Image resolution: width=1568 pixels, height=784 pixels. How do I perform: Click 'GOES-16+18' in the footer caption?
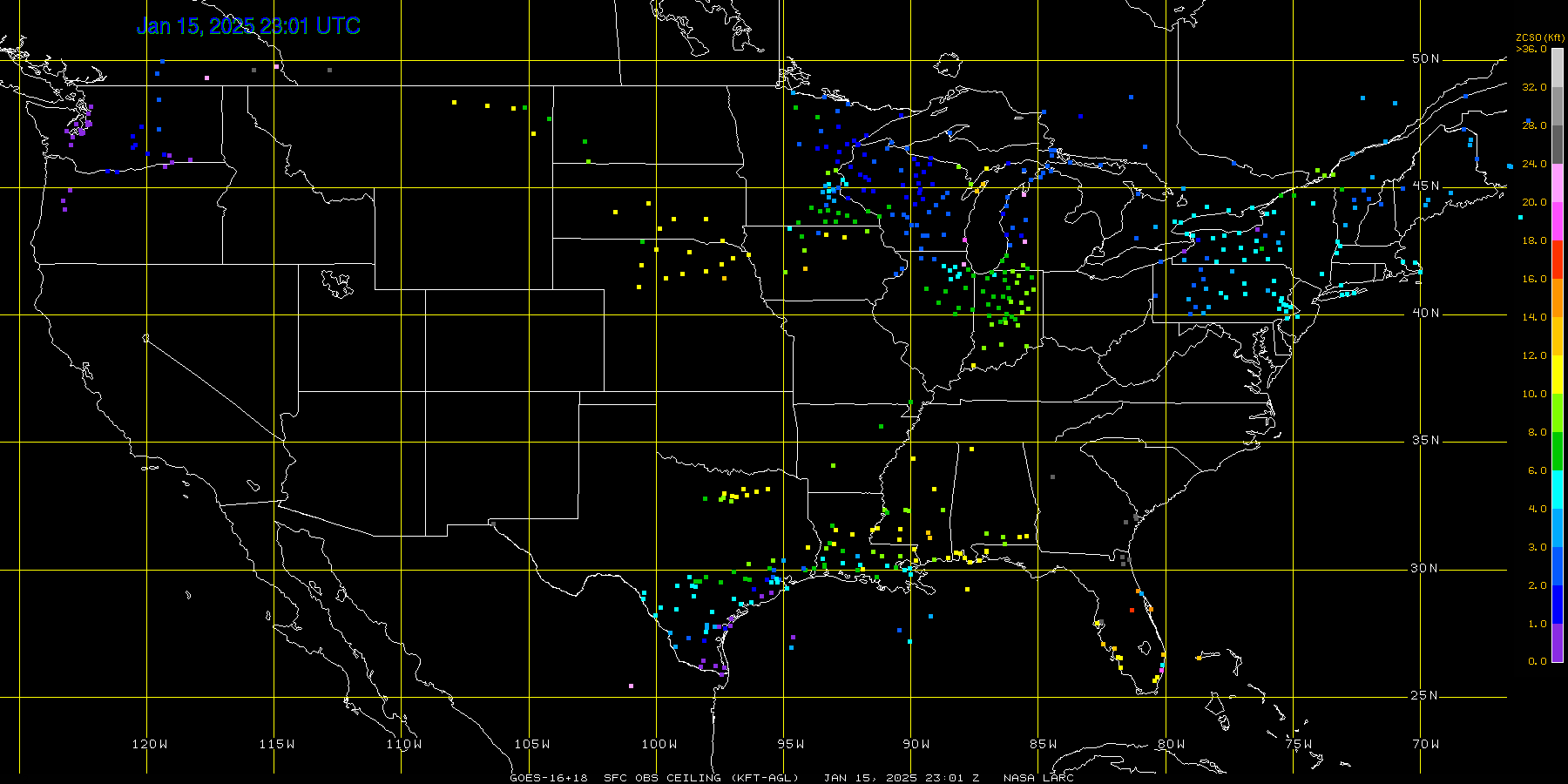coord(549,778)
